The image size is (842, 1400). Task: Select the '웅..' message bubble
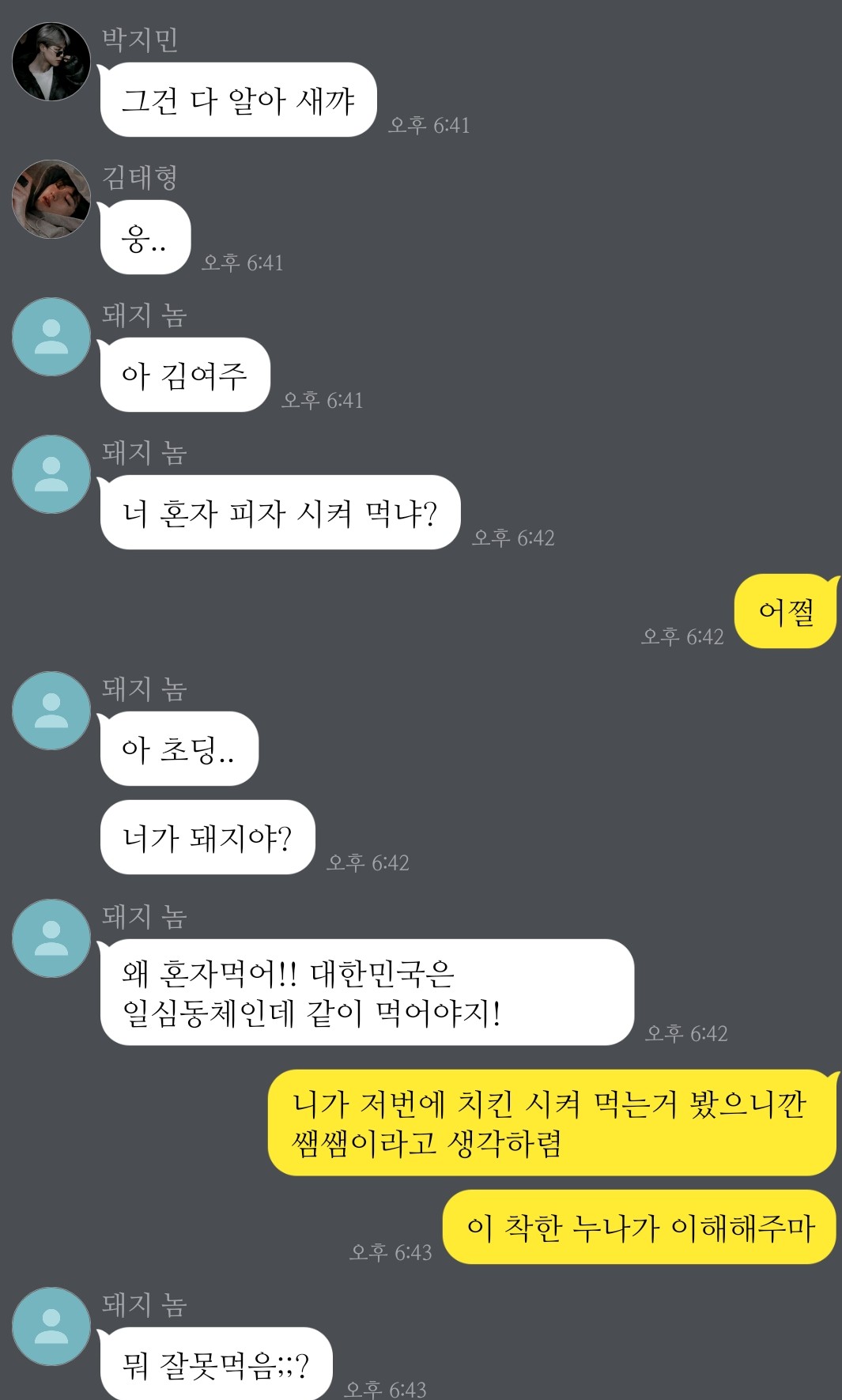(145, 237)
